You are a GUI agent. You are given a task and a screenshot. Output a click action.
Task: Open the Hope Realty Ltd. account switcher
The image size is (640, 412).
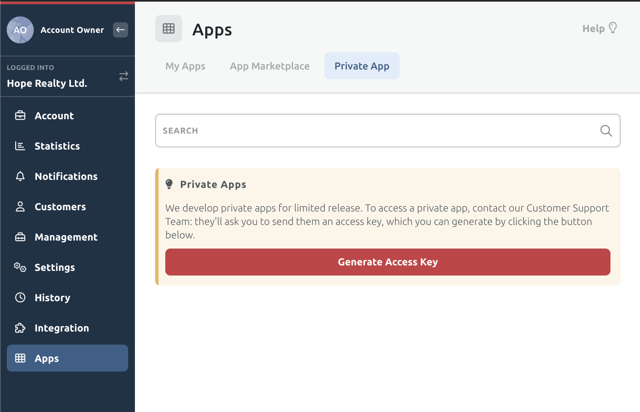click(47, 83)
